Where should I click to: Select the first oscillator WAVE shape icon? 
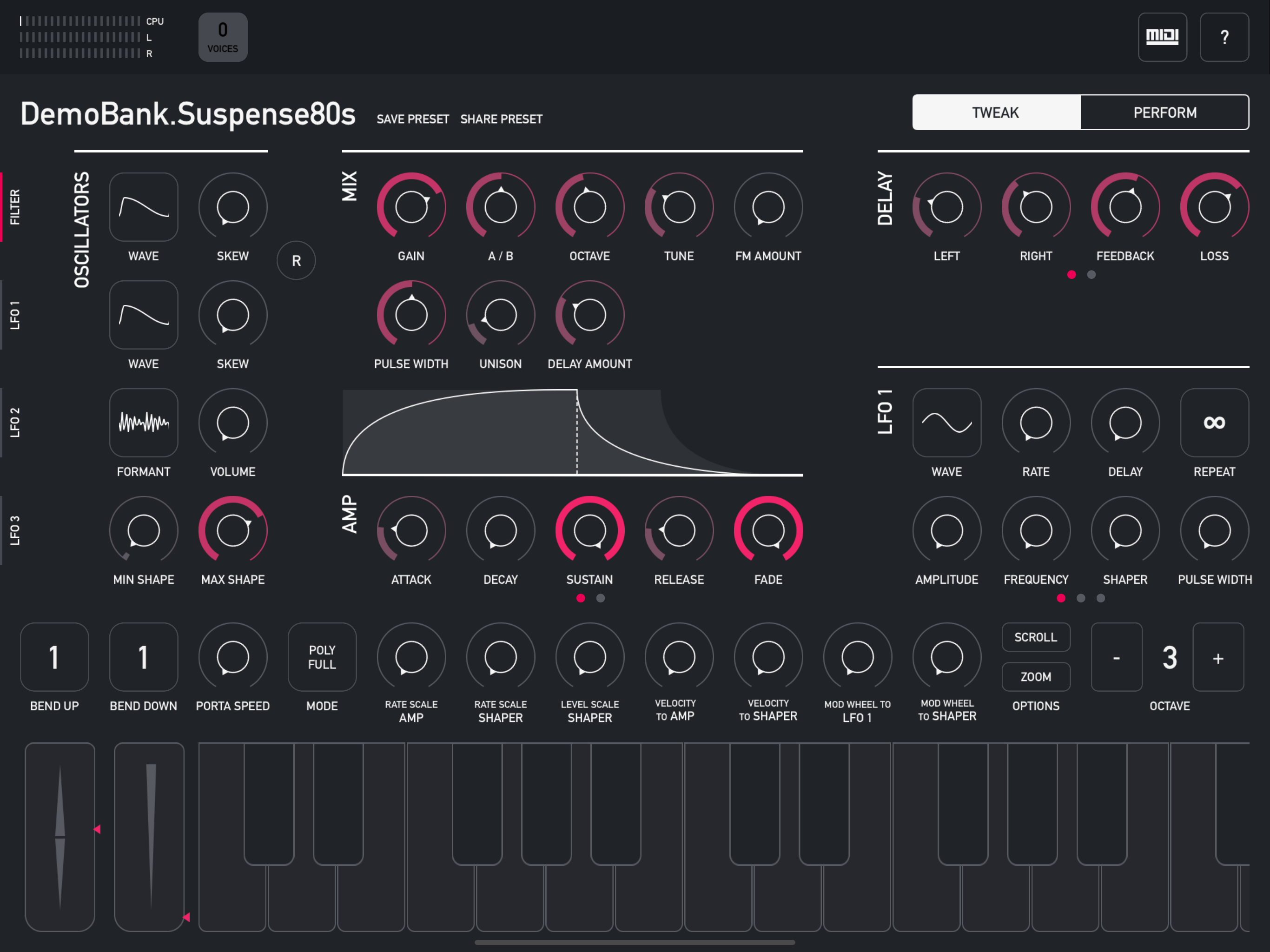click(x=144, y=207)
